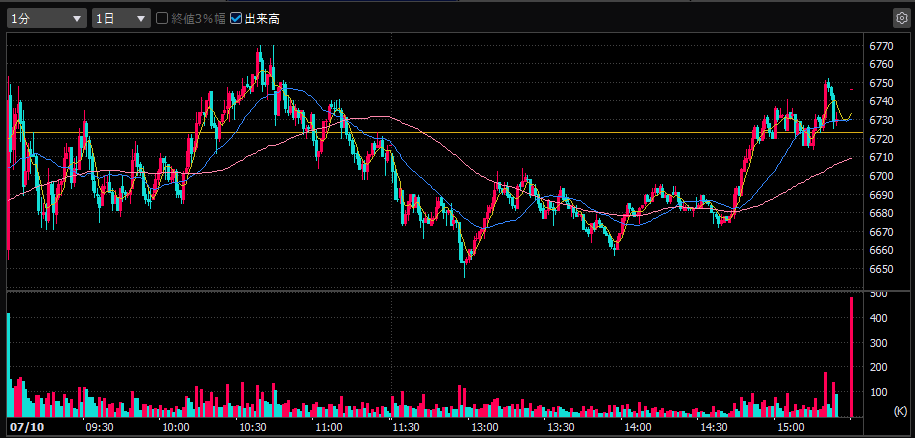Uncheck the 出来高 volume checkbox
This screenshot has width=915, height=438.
(236, 19)
